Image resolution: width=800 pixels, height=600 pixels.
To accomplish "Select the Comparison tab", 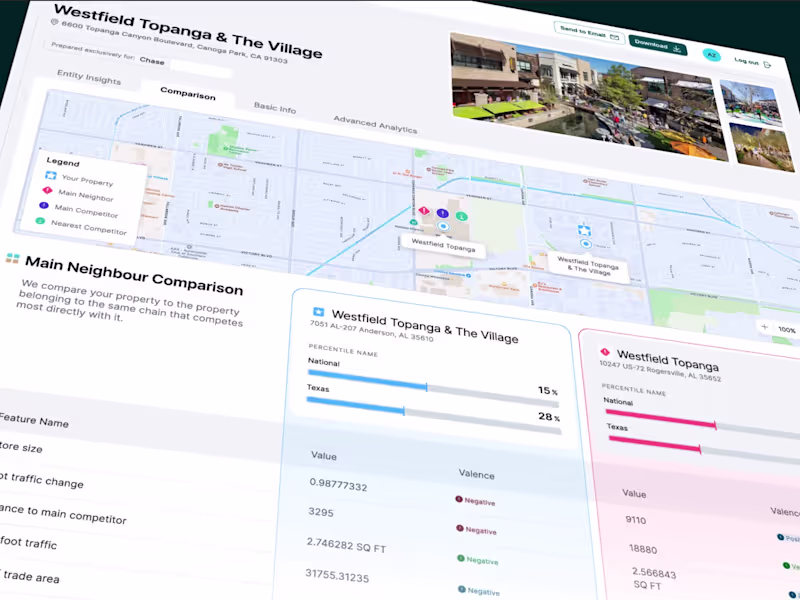I will point(188,93).
